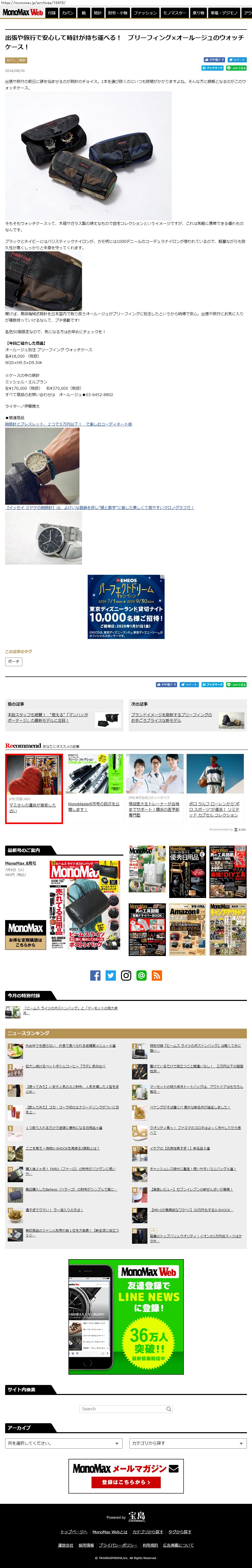Click the top Facebook いいね button
The image size is (252, 1568).
[x=214, y=60]
